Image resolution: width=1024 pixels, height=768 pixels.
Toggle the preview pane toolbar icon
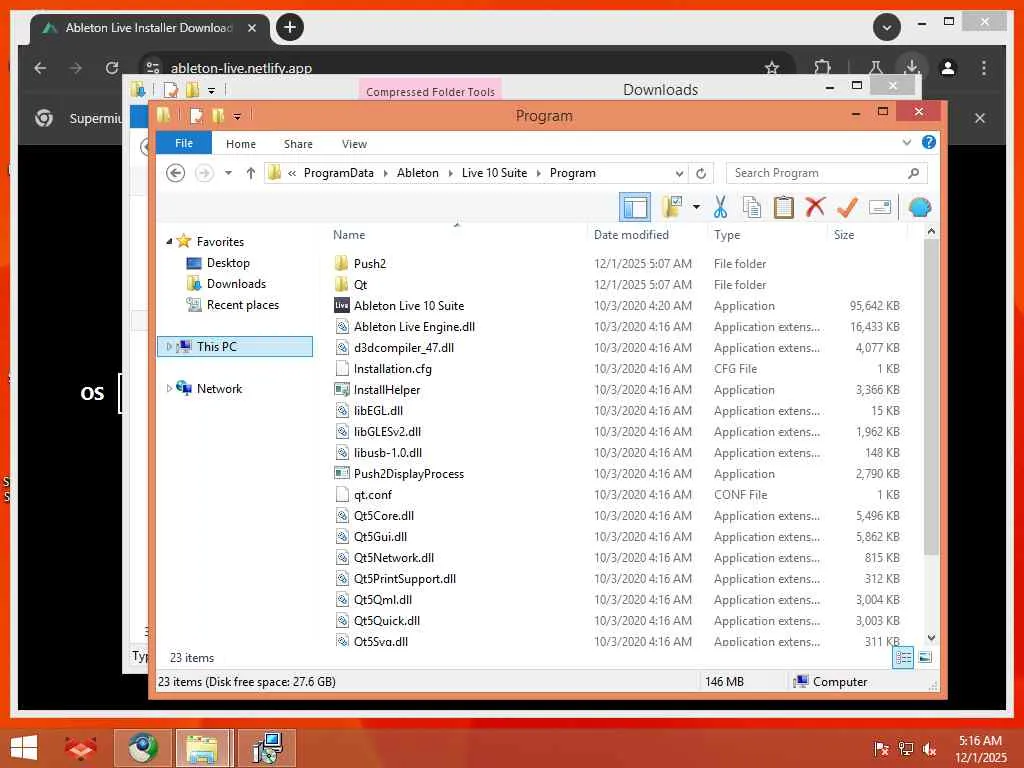(x=635, y=208)
